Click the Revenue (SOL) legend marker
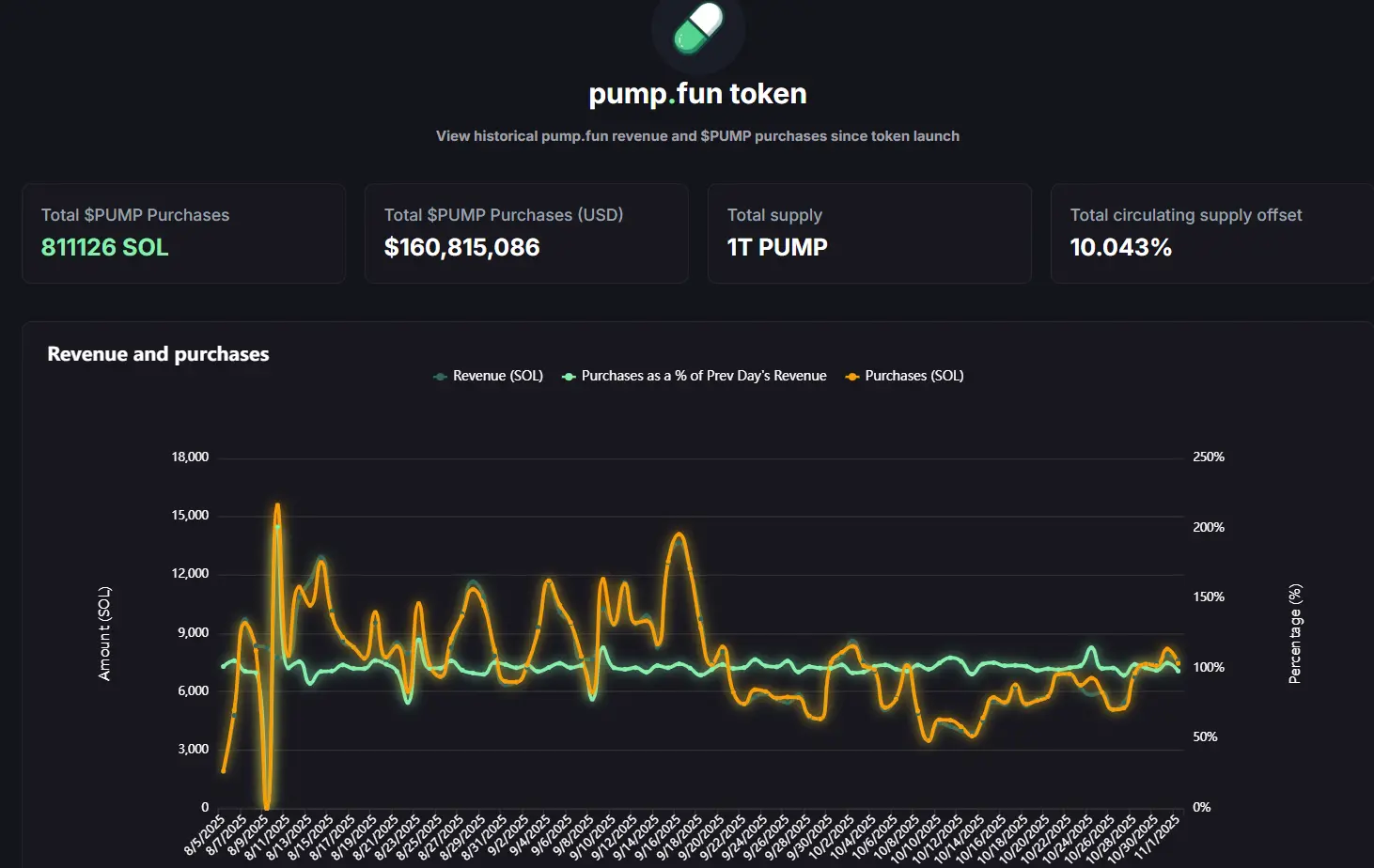Viewport: 1374px width, 868px height. pos(438,375)
